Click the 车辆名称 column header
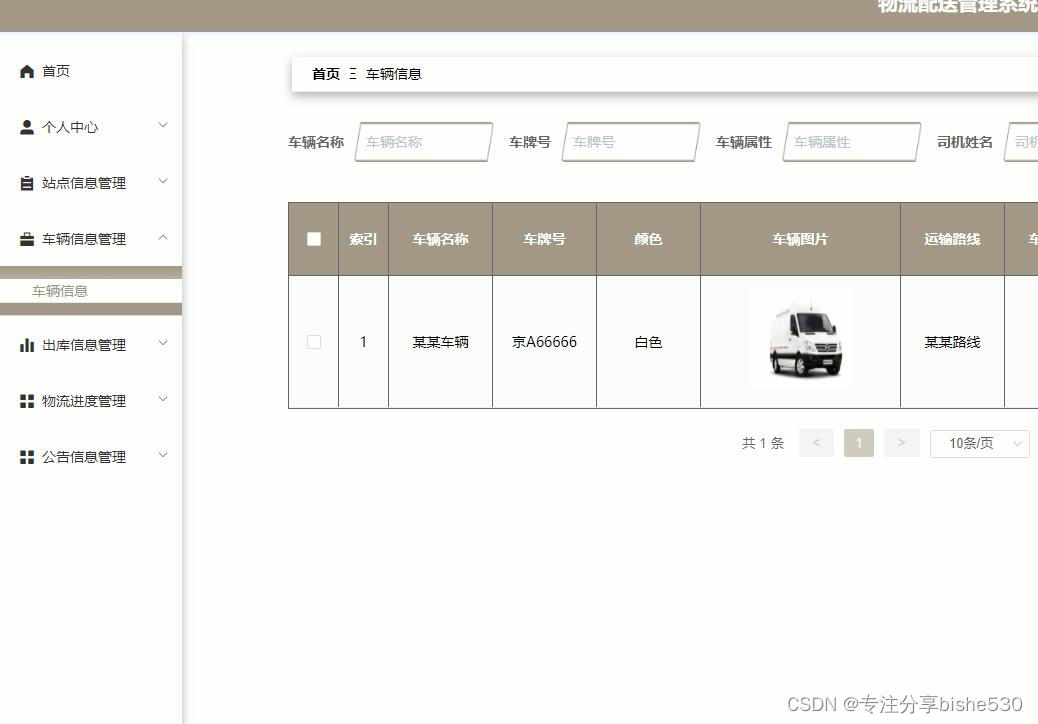The image size is (1038, 724). click(x=440, y=239)
